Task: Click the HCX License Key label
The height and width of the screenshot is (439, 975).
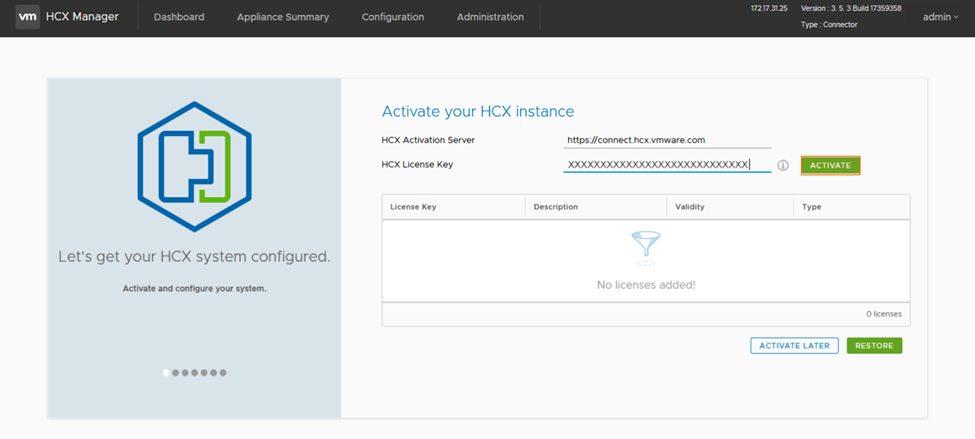Action: pos(417,165)
